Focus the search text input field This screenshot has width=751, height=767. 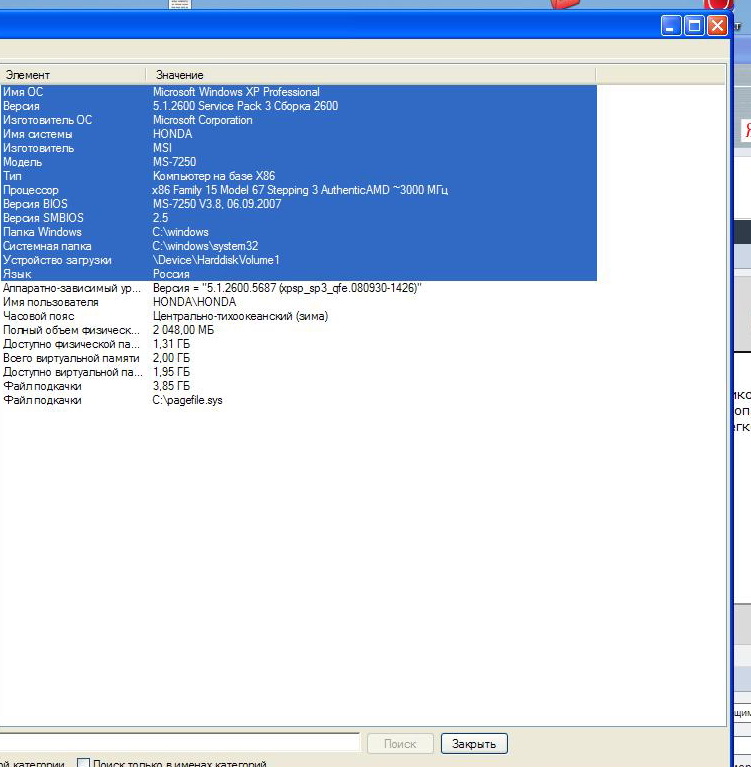pos(180,743)
